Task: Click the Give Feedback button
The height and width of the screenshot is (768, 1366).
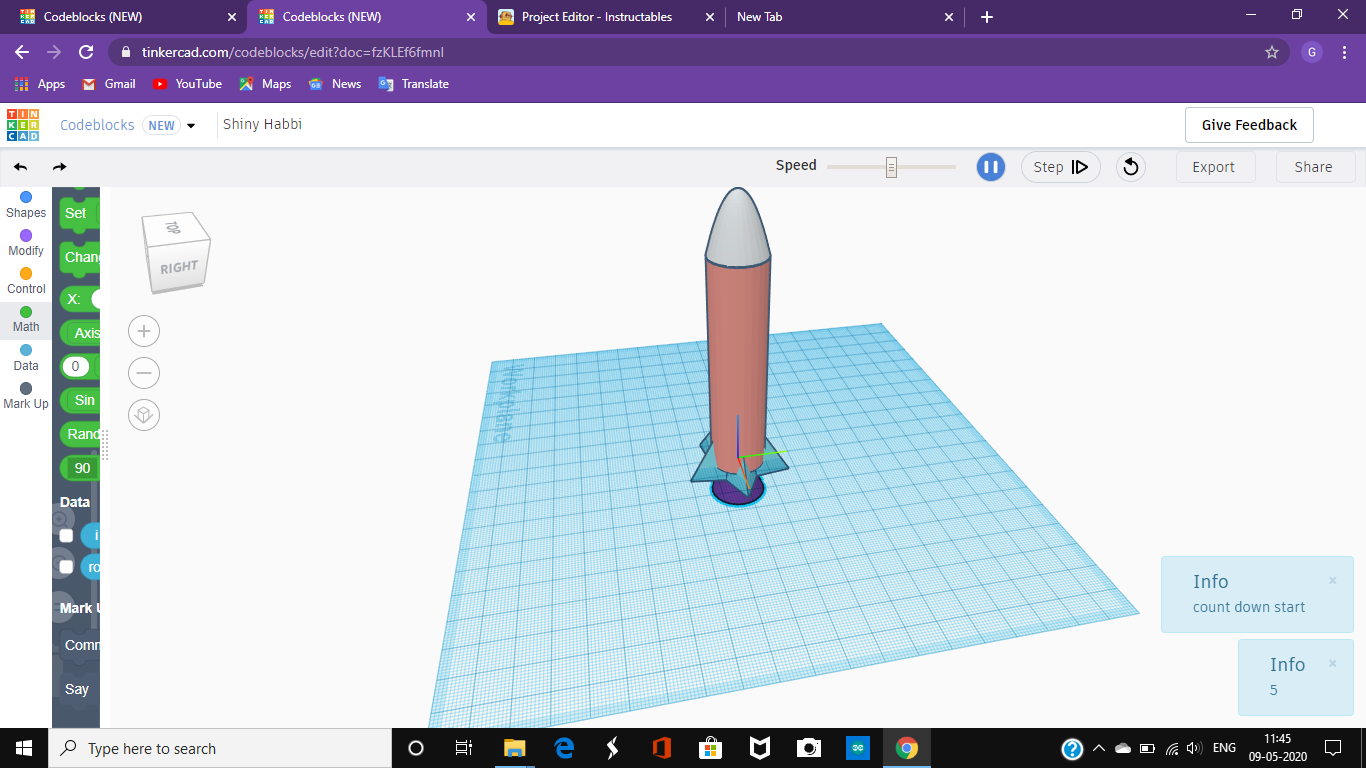Action: click(x=1248, y=125)
